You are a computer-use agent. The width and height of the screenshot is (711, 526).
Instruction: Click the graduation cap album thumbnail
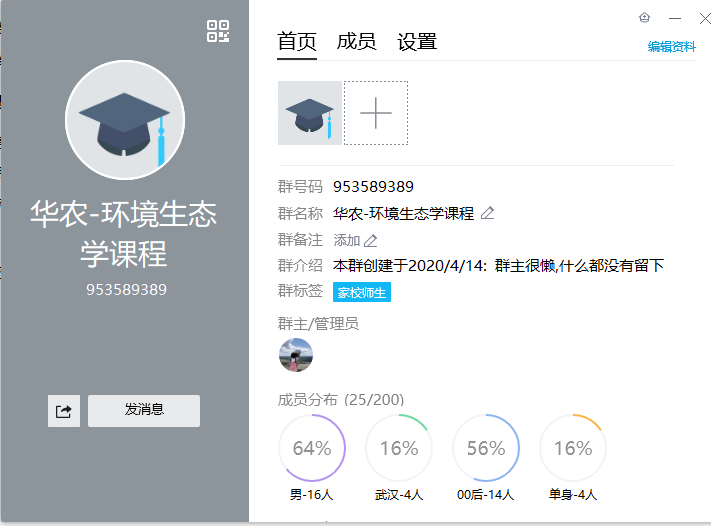310,114
